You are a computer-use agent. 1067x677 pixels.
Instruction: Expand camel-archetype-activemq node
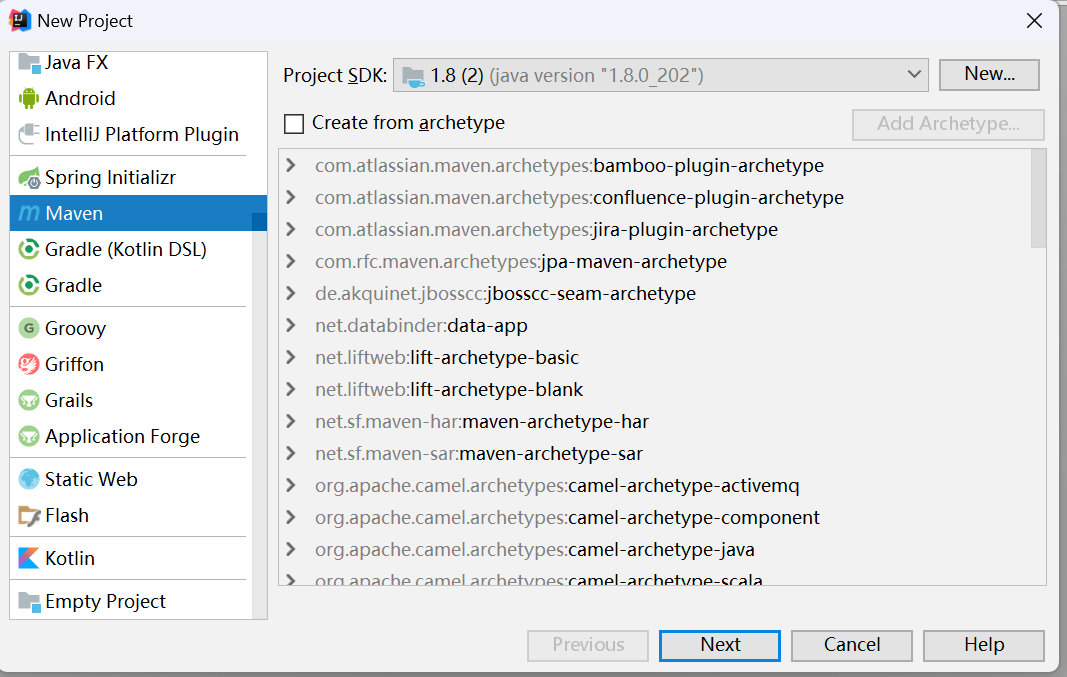(291, 485)
